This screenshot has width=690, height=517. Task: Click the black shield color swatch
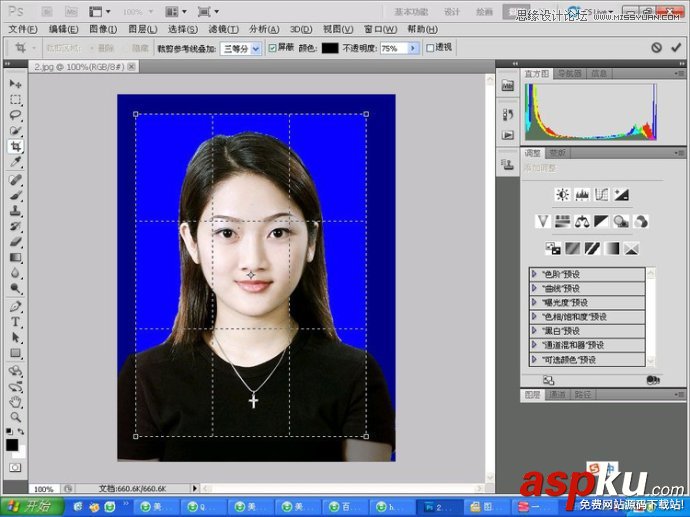point(329,48)
